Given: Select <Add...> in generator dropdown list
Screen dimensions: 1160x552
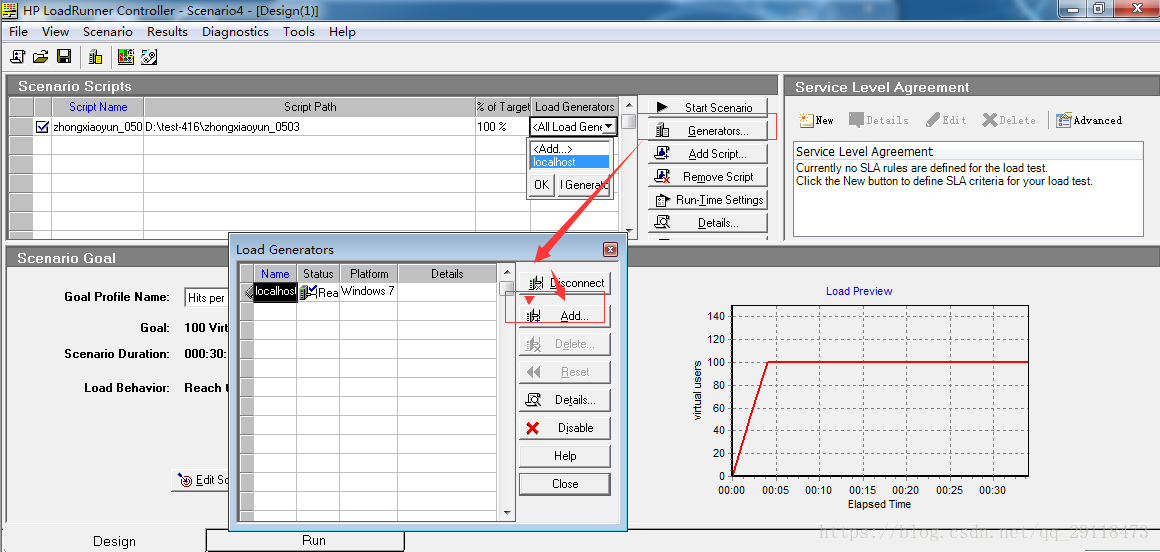Looking at the screenshot, I should [x=570, y=149].
